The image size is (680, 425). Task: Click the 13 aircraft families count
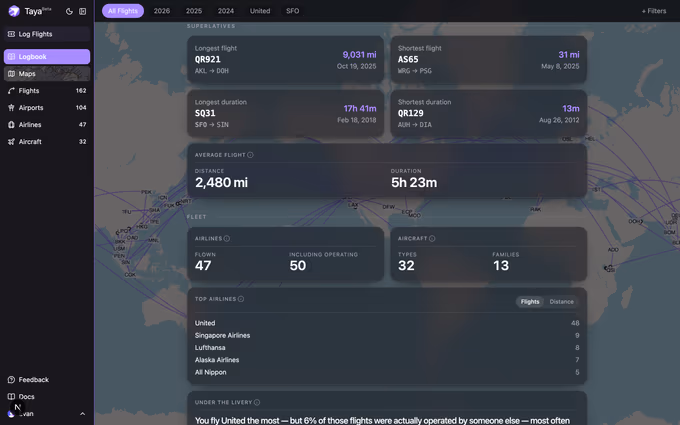[x=501, y=265]
